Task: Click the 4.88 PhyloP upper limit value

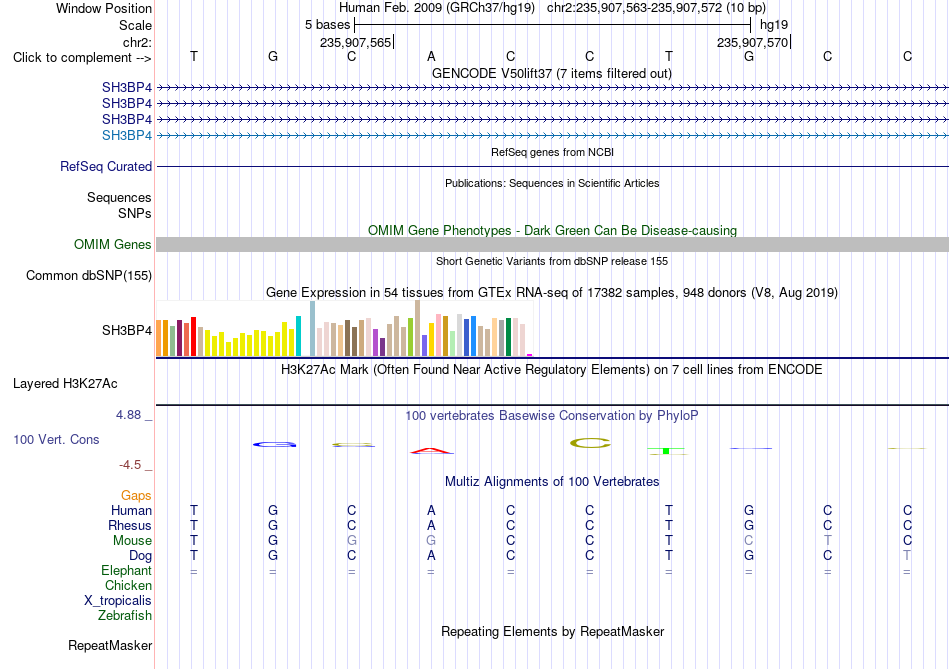Action: point(128,415)
